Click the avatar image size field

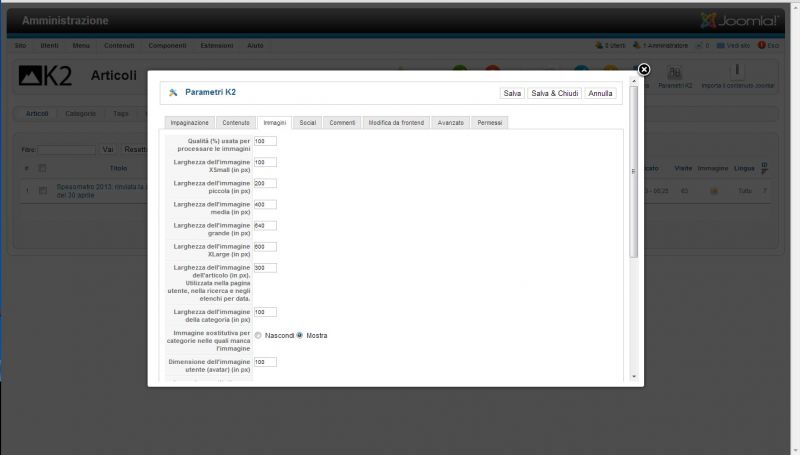pos(265,362)
